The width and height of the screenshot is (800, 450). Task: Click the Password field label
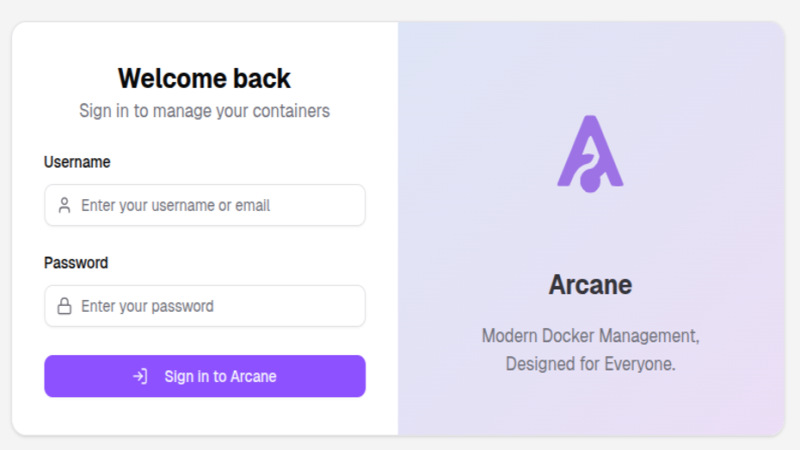pos(76,263)
